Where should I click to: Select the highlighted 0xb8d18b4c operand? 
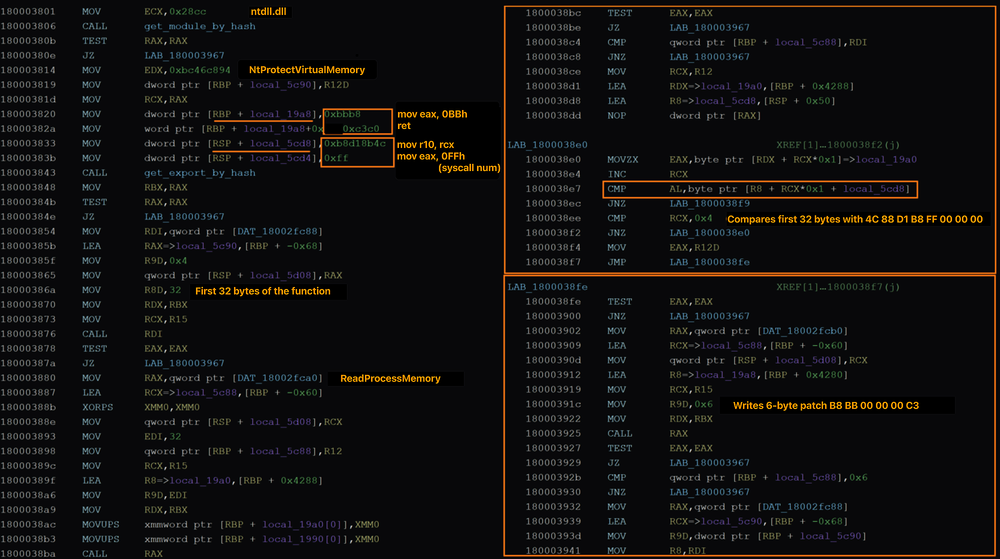click(x=356, y=144)
